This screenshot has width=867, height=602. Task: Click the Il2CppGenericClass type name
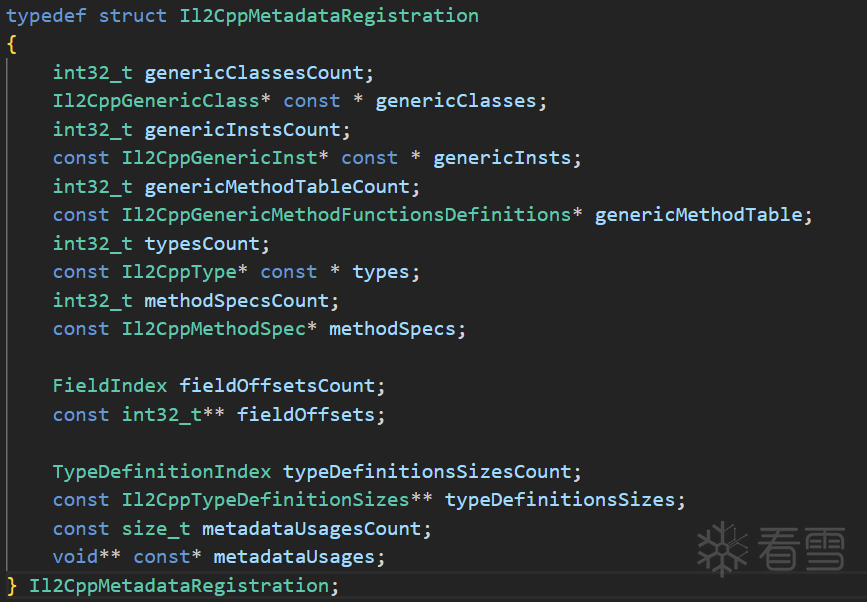155,101
